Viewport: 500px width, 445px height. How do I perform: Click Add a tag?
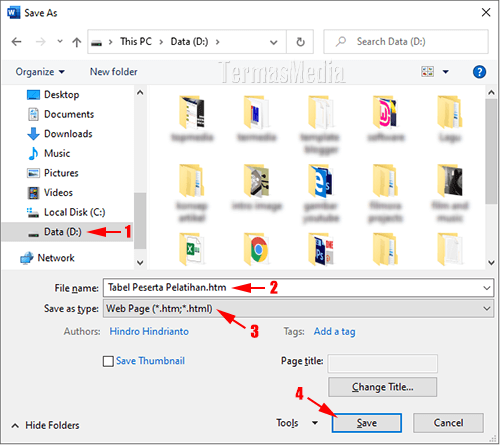click(334, 332)
